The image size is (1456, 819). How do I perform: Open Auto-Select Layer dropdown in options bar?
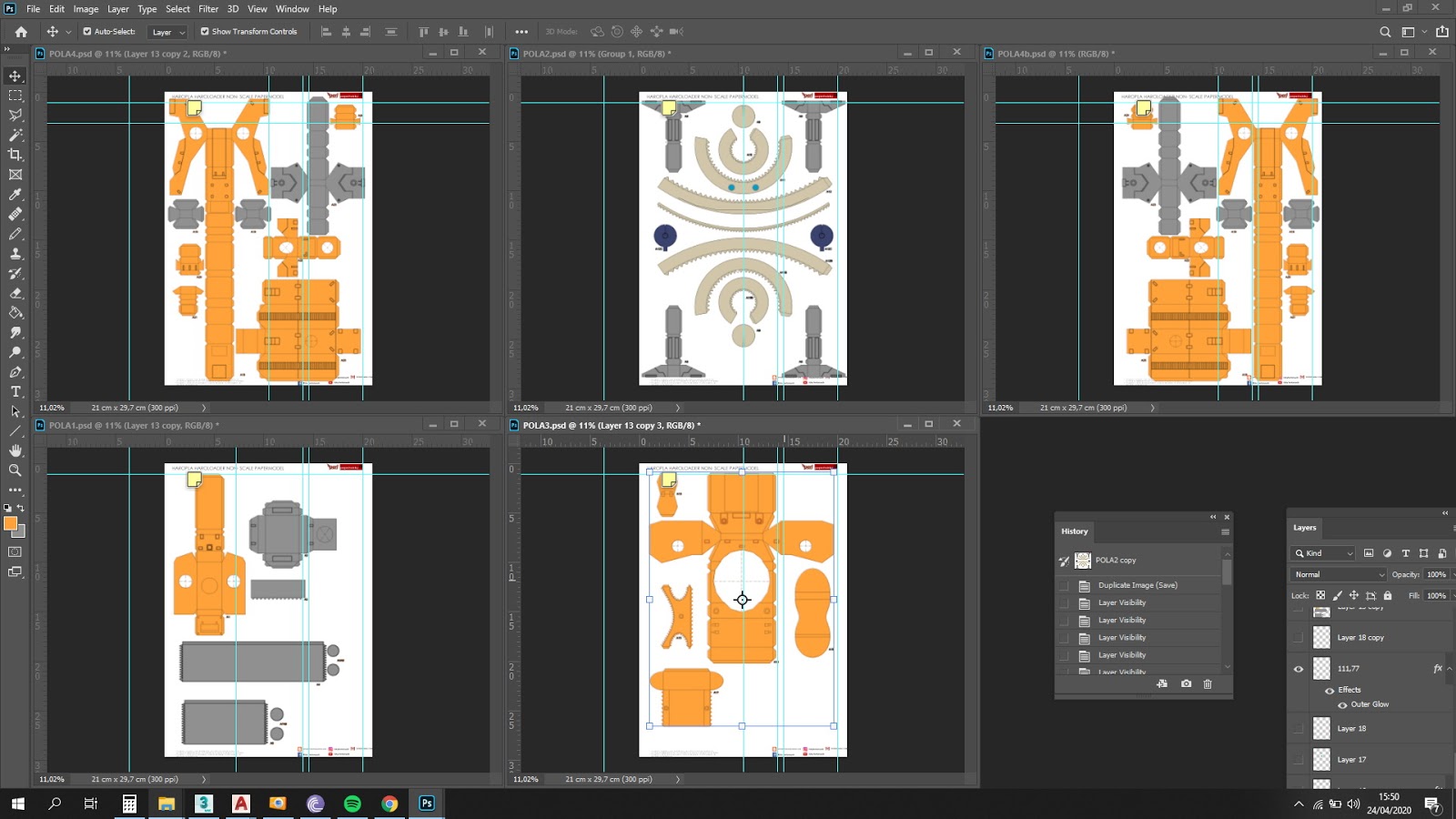[168, 32]
